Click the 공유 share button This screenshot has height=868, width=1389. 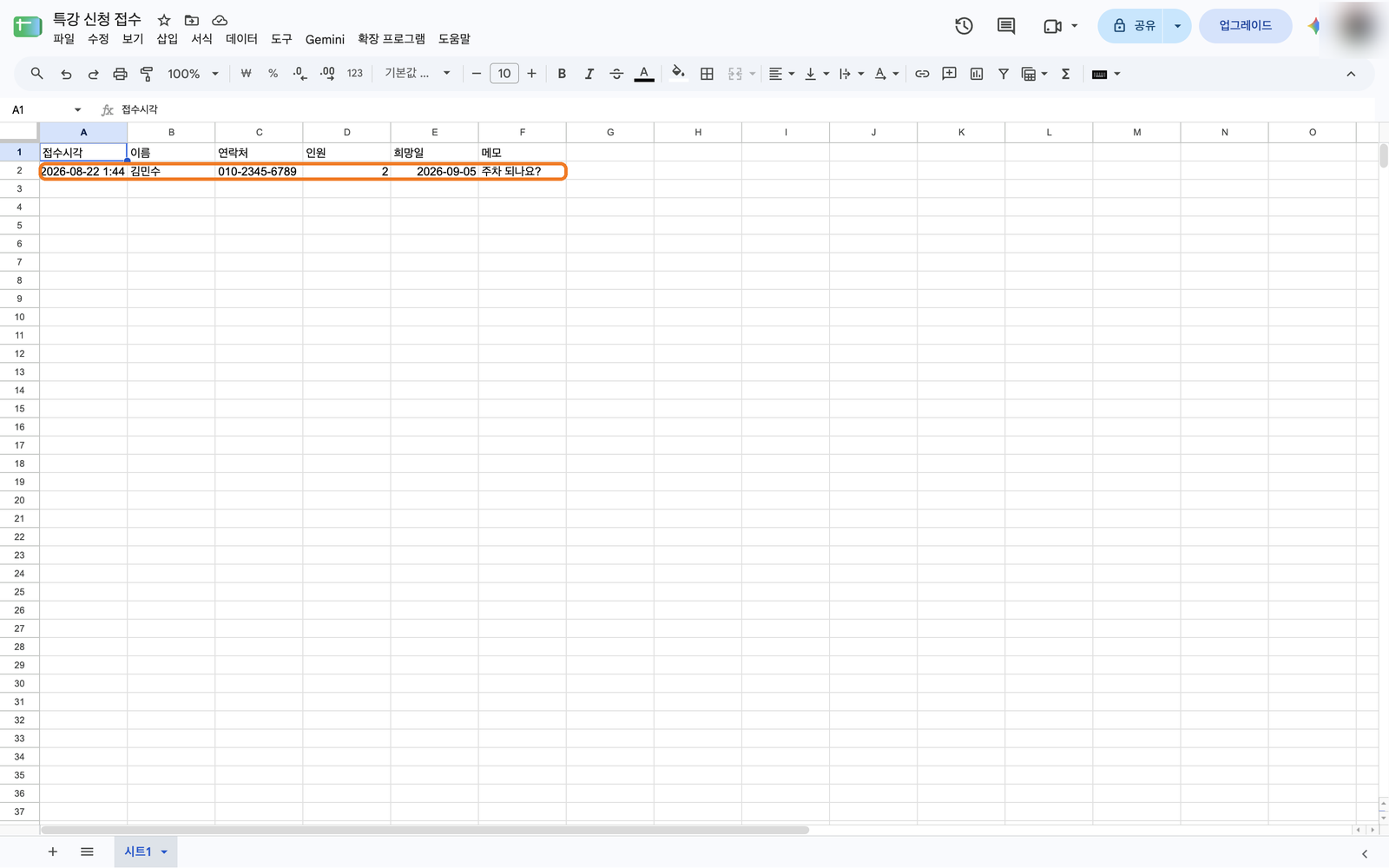[1133, 26]
